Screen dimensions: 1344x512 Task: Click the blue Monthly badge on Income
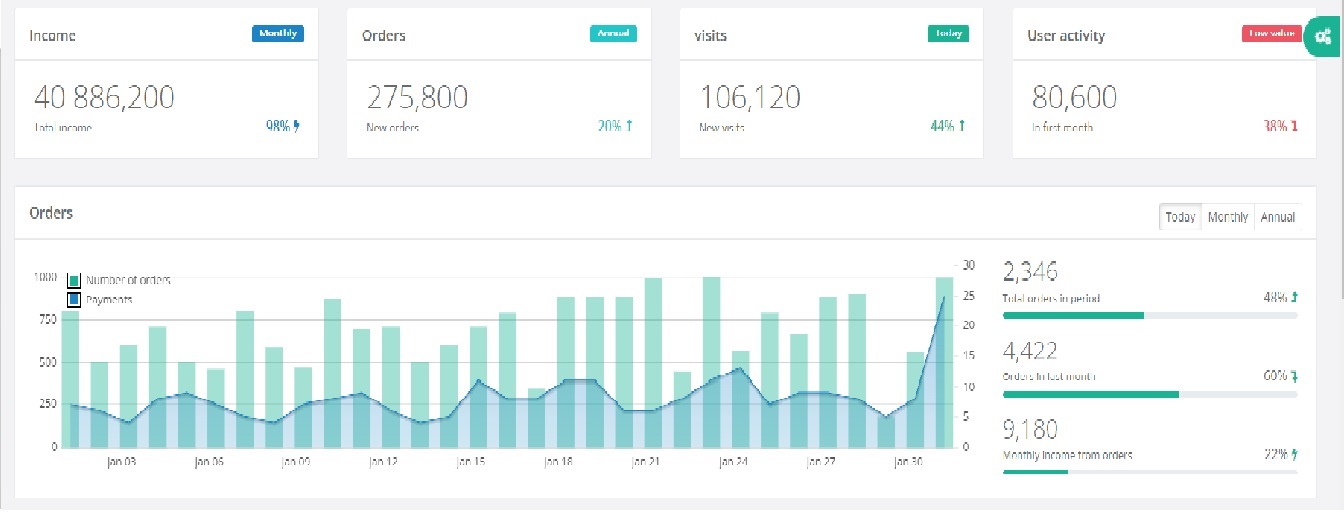[277, 33]
